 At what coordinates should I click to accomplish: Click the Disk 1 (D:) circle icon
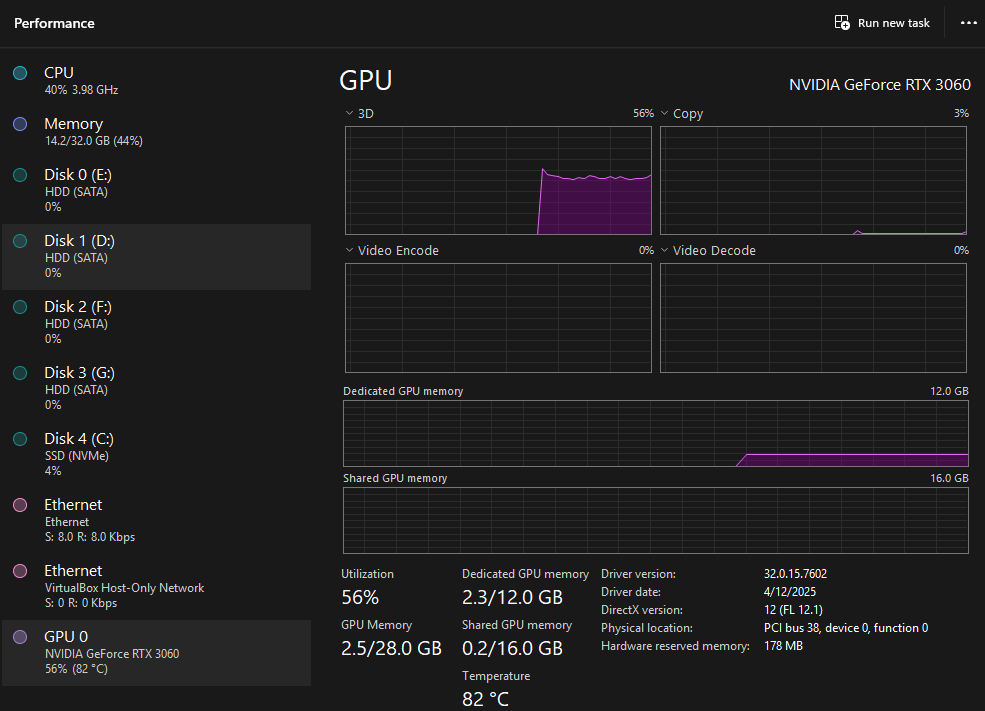coord(20,241)
